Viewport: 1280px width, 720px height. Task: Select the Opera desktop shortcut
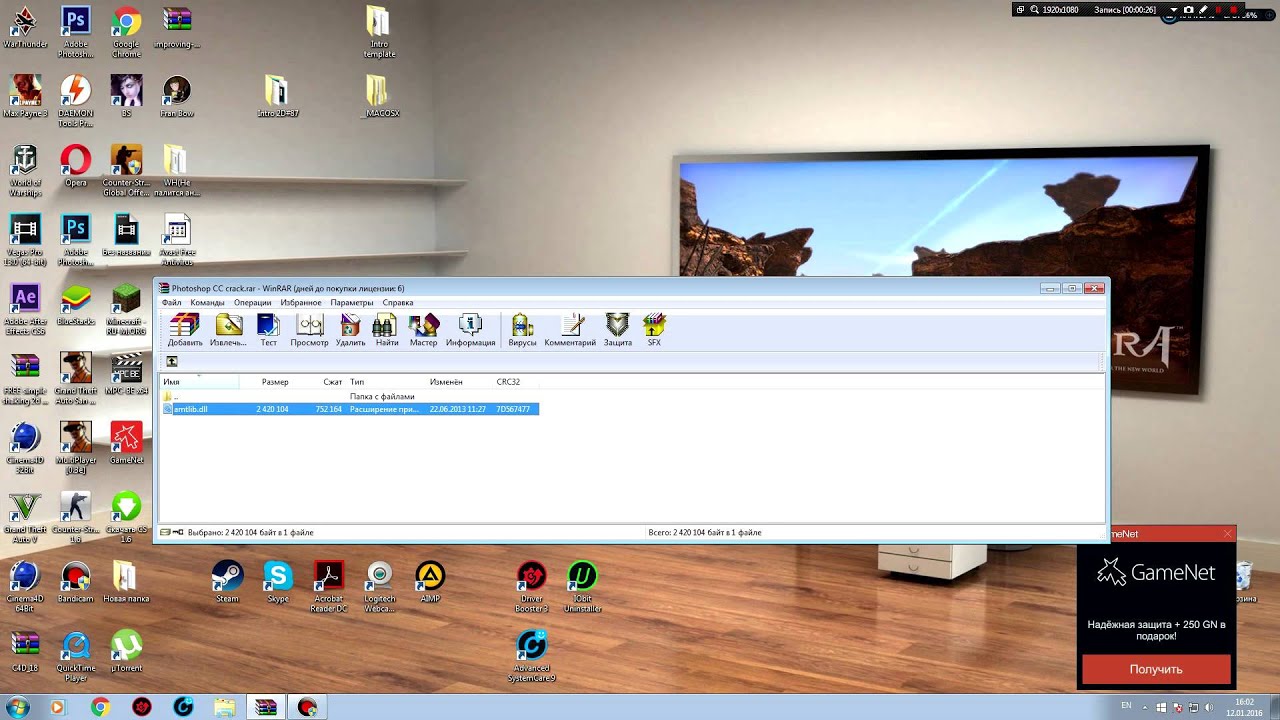[x=76, y=165]
